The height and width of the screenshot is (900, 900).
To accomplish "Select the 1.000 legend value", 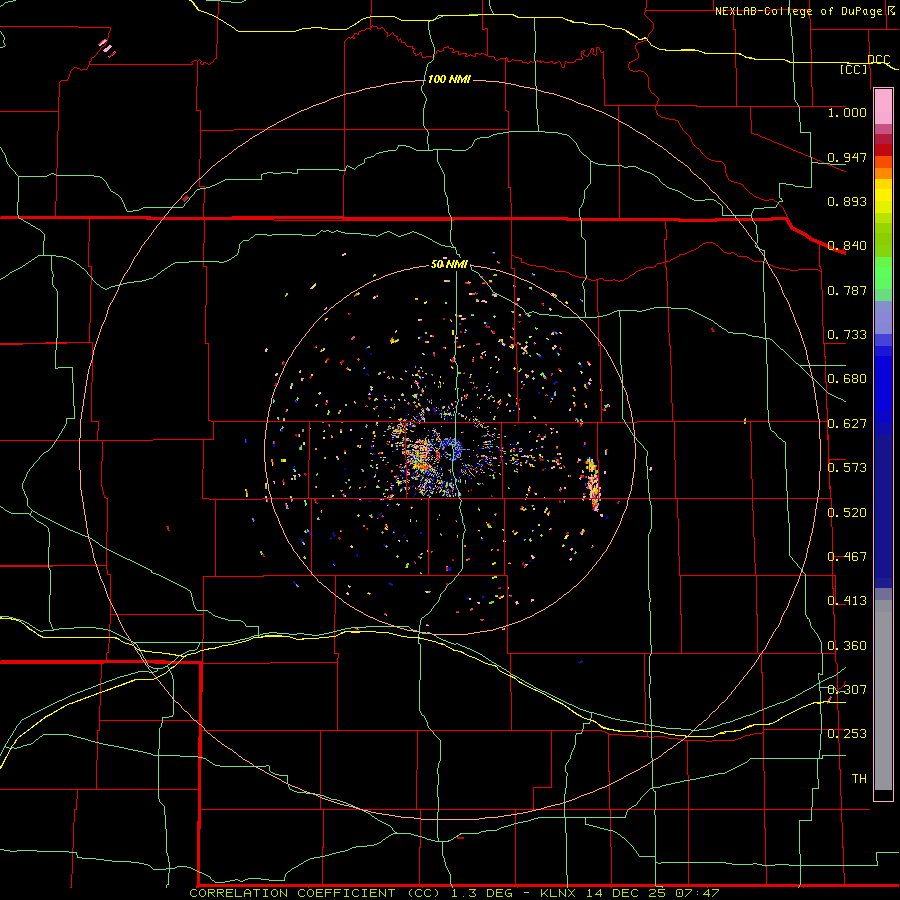I will (847, 112).
